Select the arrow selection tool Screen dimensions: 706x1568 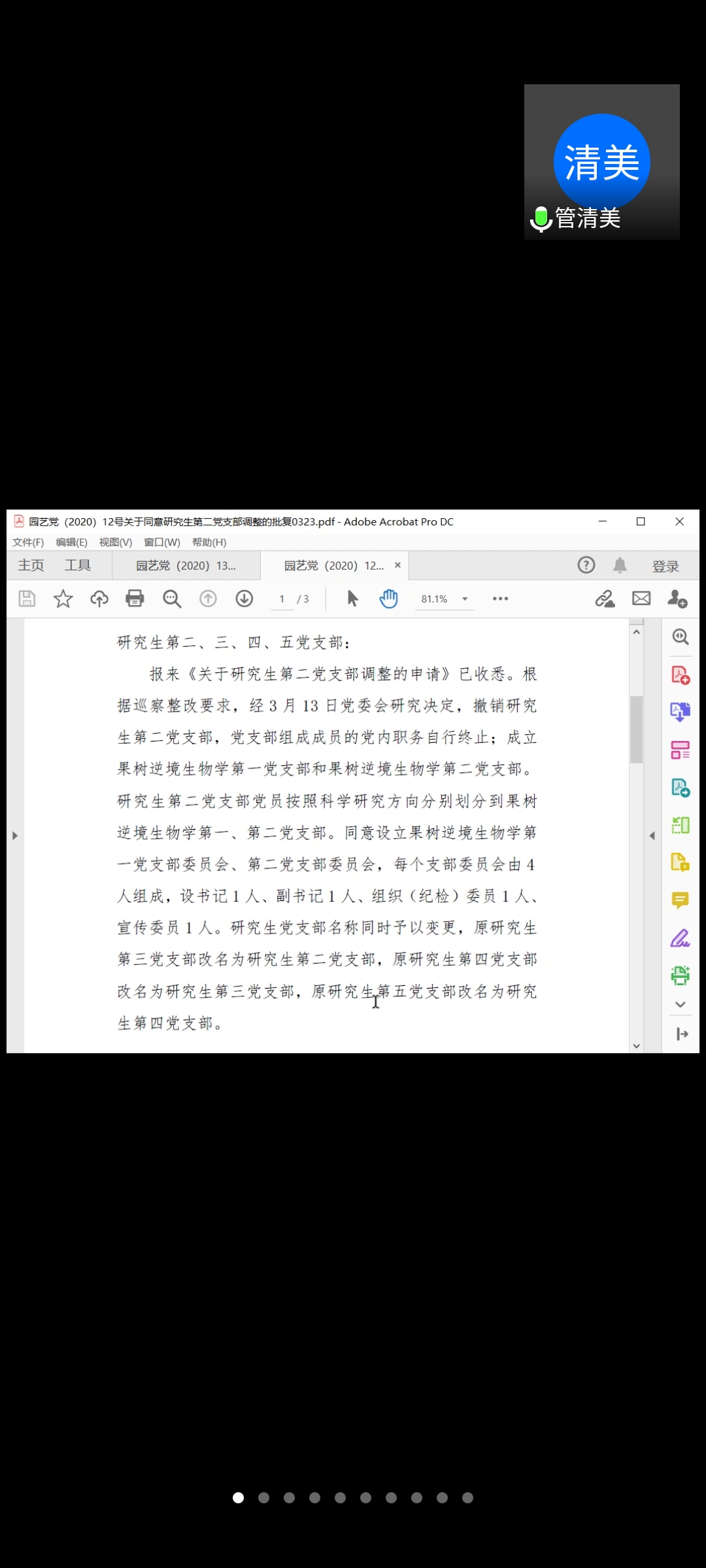pyautogui.click(x=352, y=598)
